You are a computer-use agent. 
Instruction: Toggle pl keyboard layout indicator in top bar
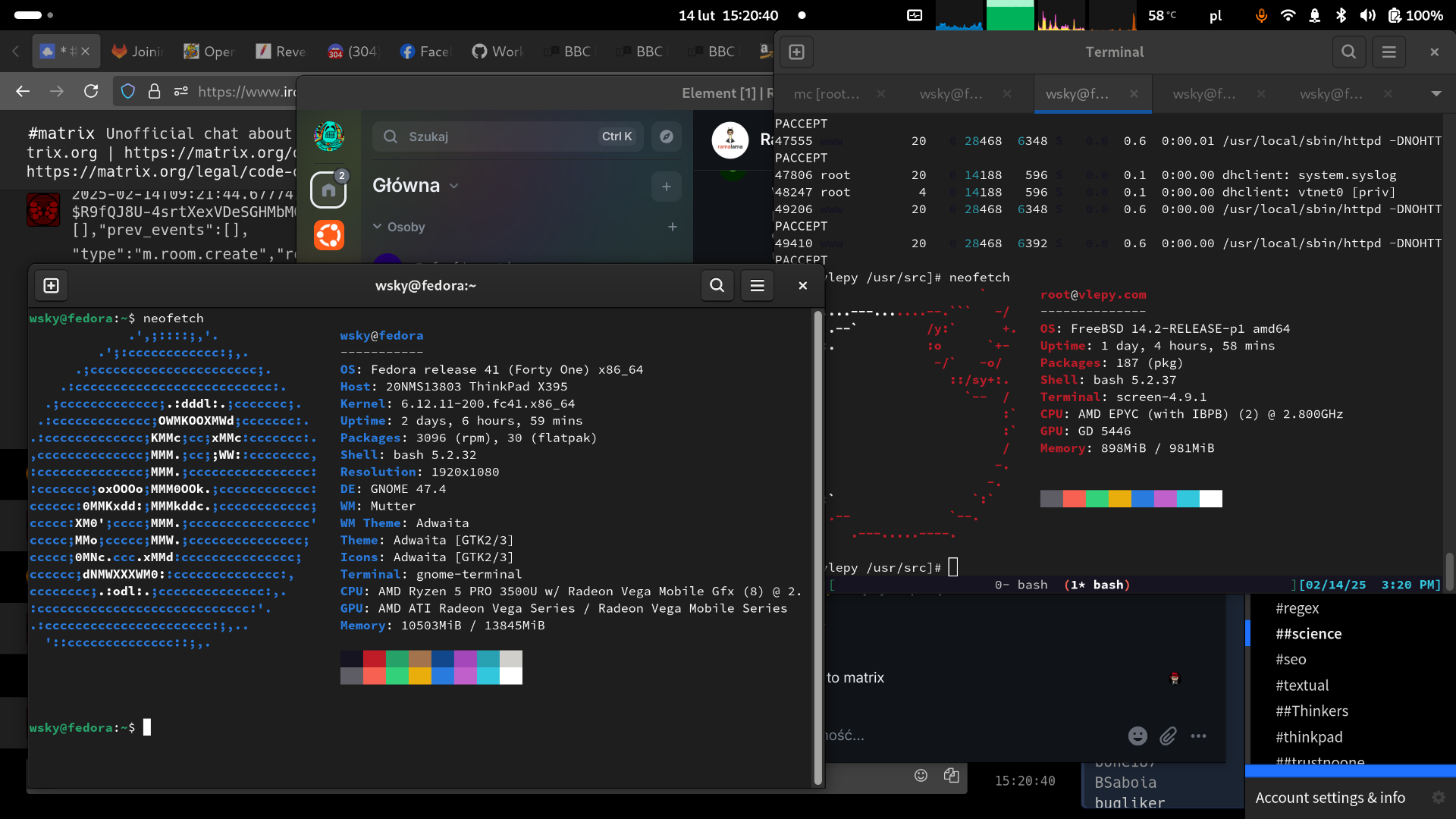click(1215, 16)
